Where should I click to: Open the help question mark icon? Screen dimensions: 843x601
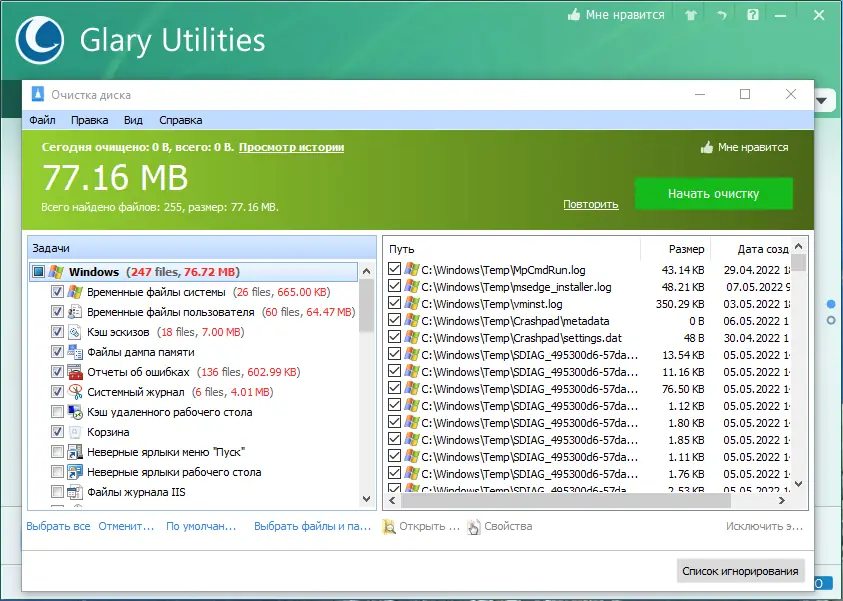coord(753,15)
